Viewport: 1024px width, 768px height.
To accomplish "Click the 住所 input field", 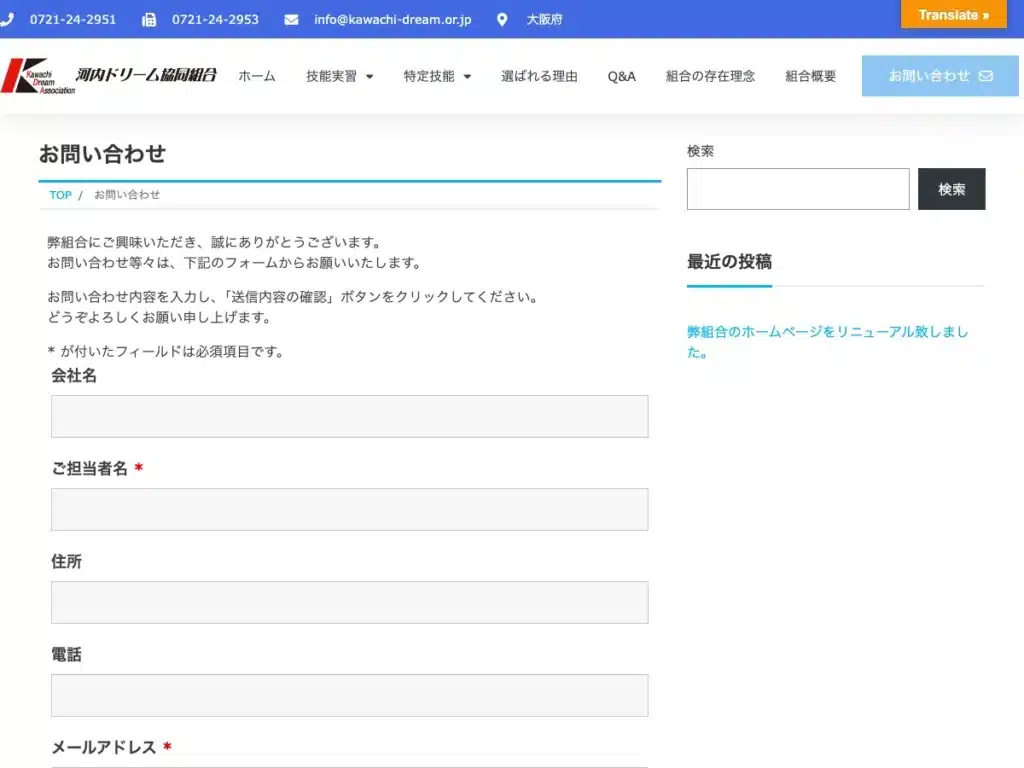I will point(349,602).
